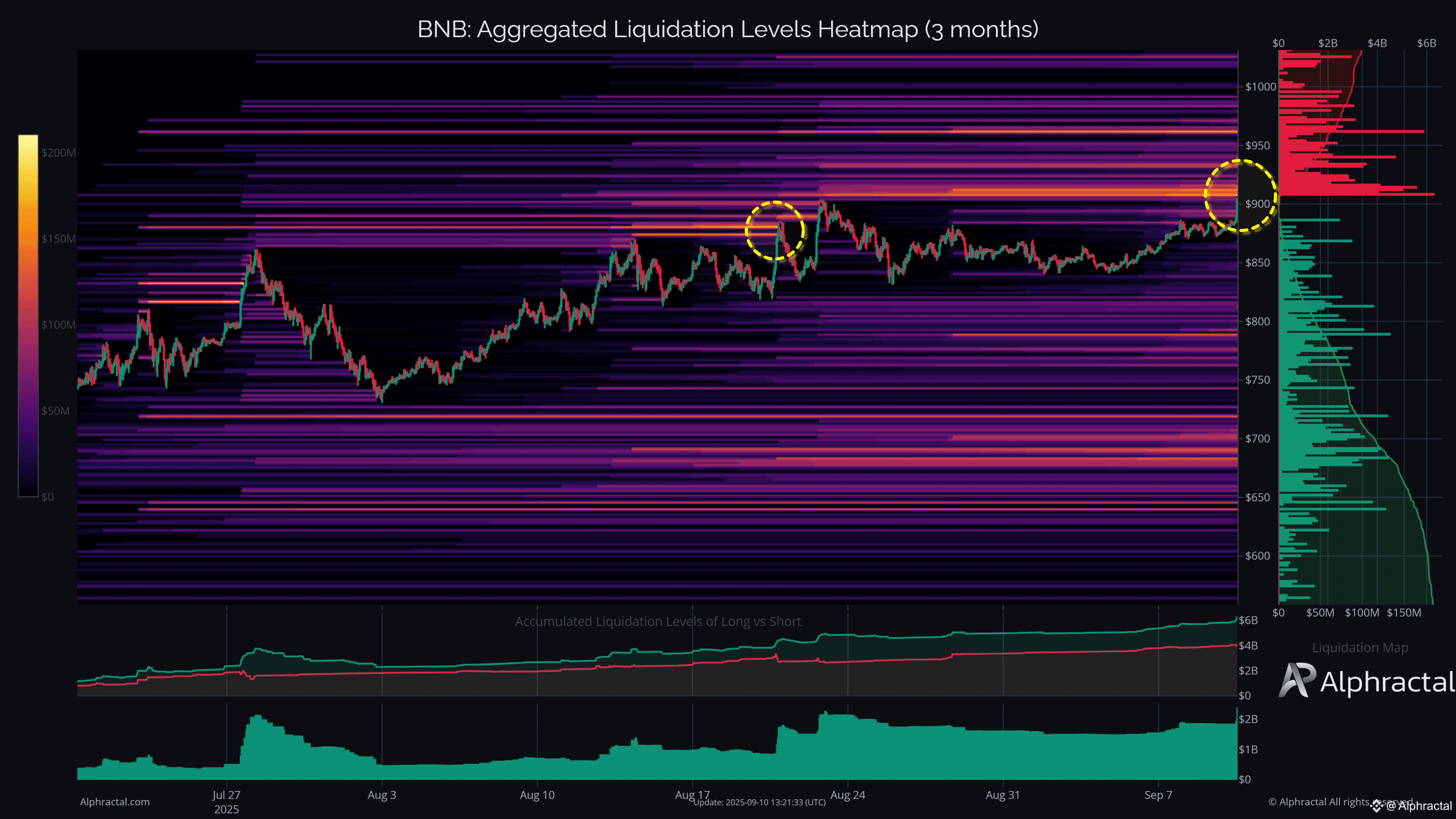Image resolution: width=1456 pixels, height=819 pixels.
Task: Click the $800 price axis label
Action: click(x=1258, y=321)
